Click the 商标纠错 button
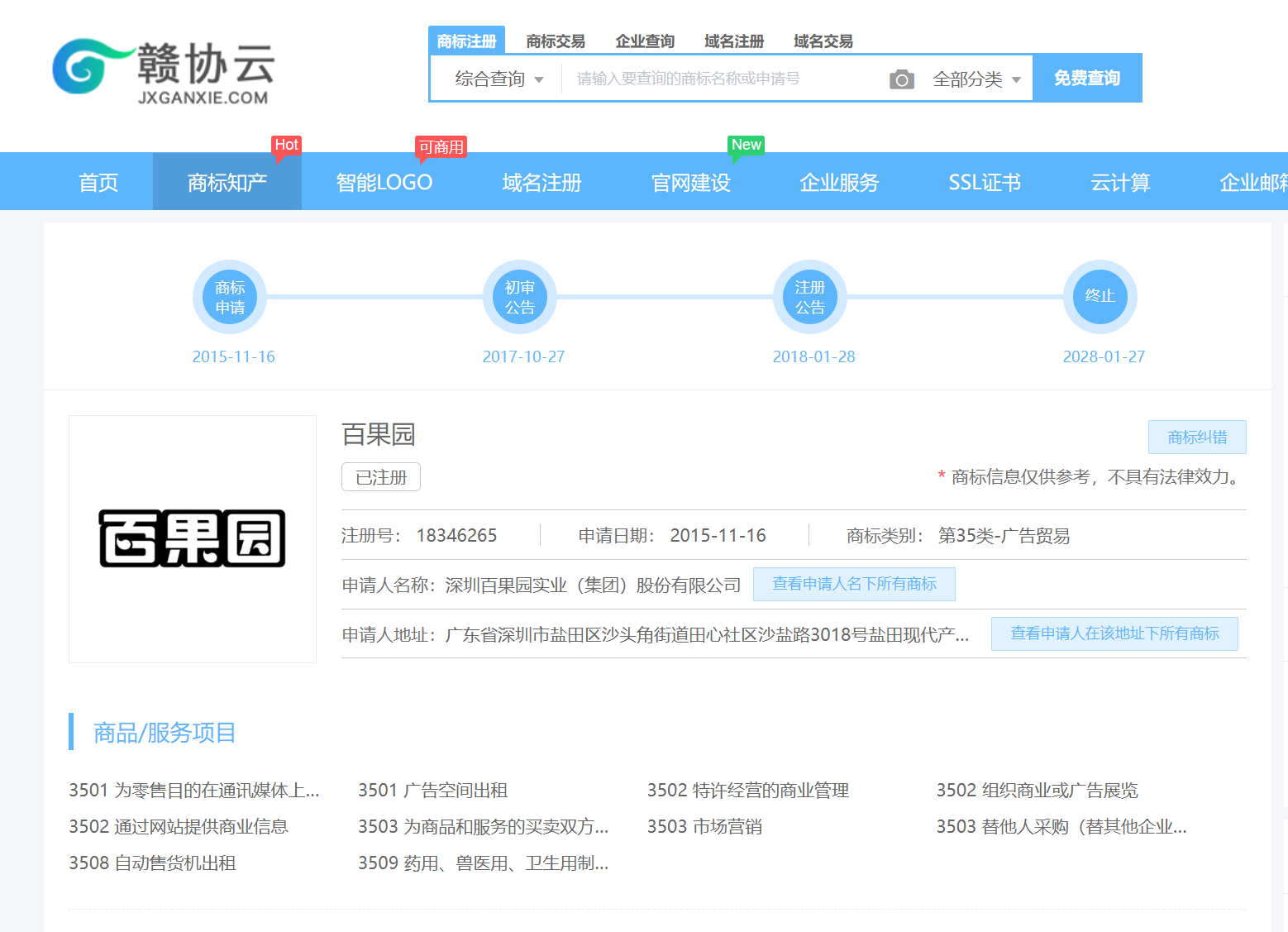The width and height of the screenshot is (1288, 932). [x=1196, y=437]
